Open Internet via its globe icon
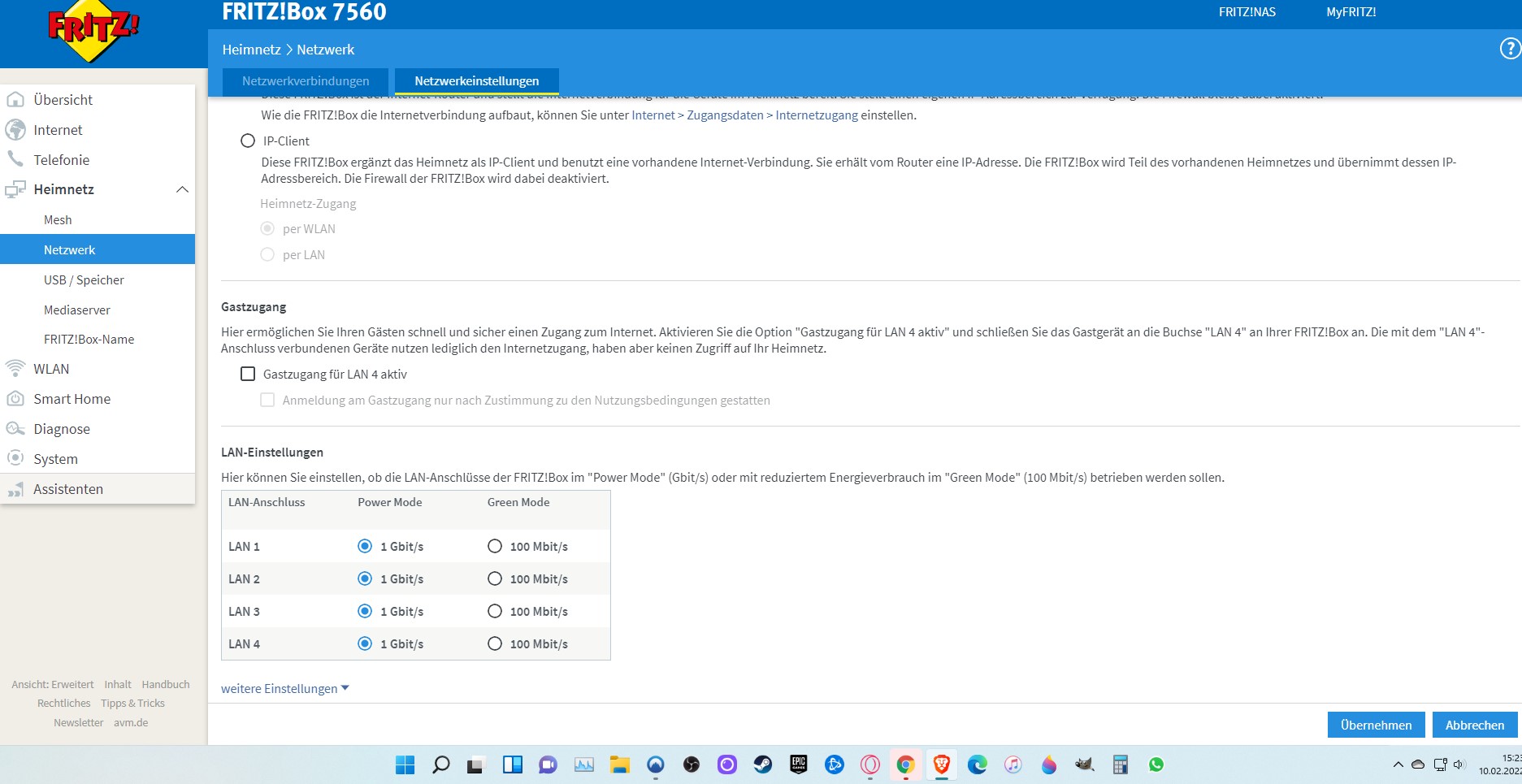This screenshot has height=784, width=1522. coord(15,130)
